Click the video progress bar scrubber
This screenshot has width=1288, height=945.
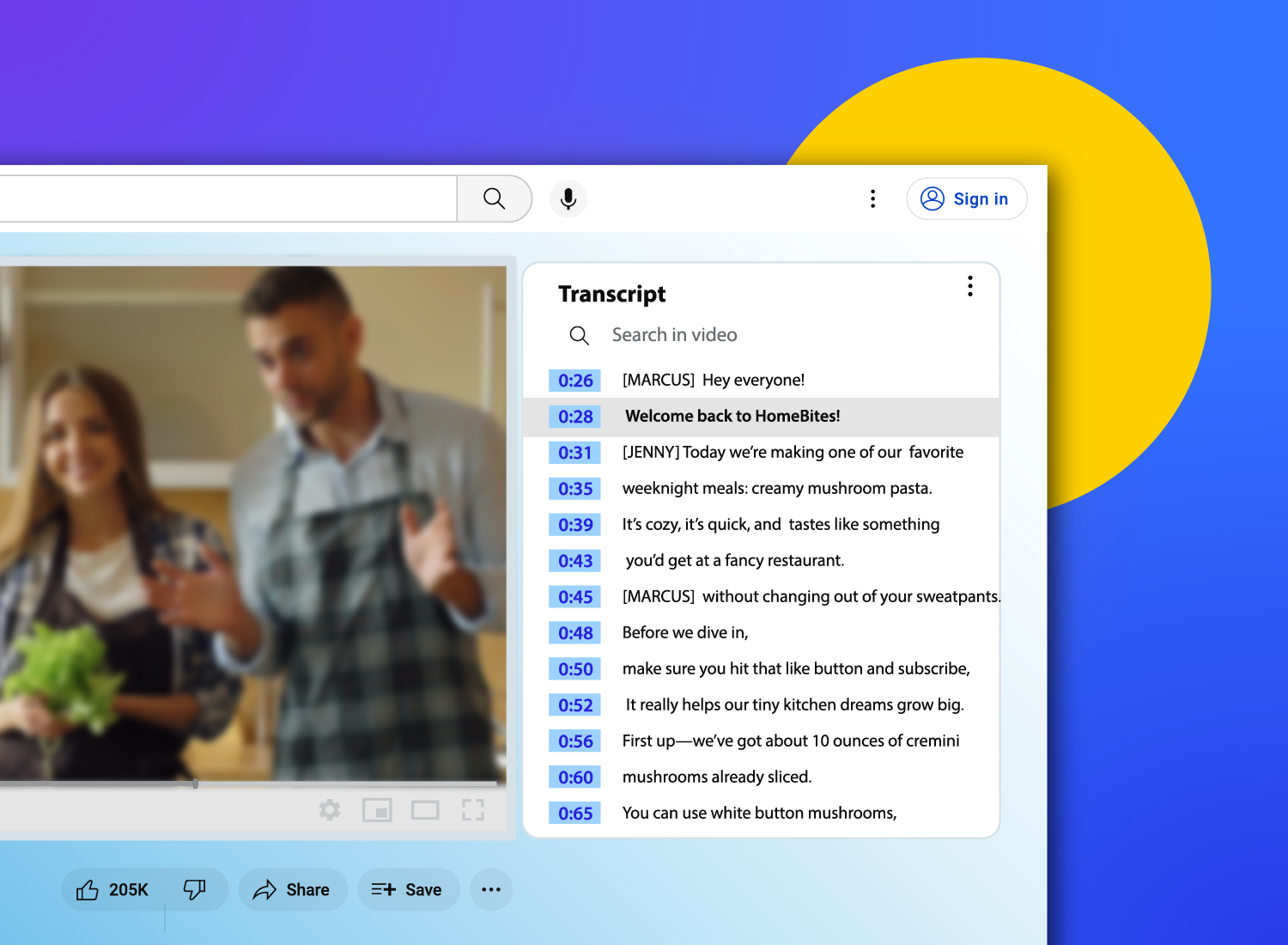tap(196, 783)
